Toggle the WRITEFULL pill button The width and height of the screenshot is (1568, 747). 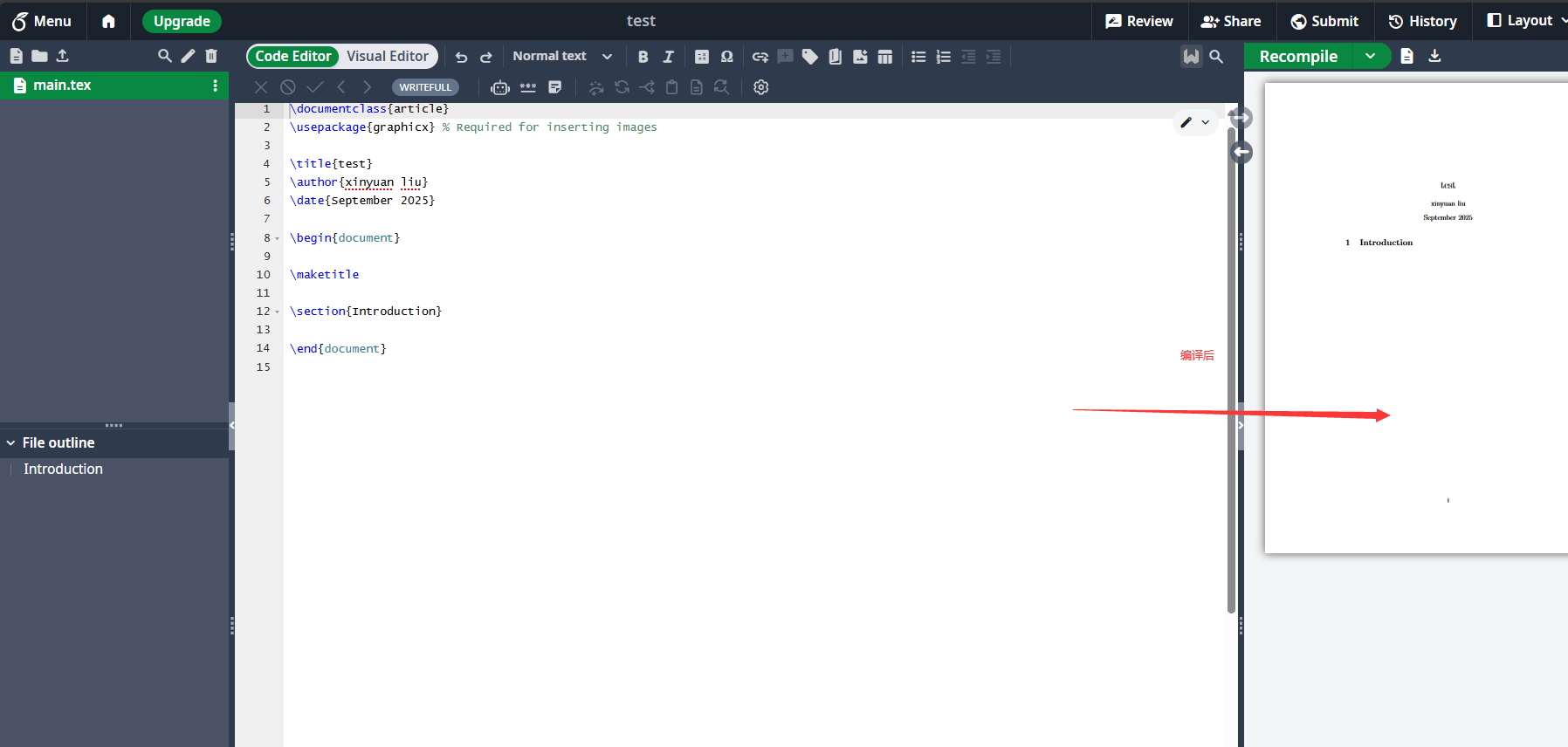pos(425,87)
